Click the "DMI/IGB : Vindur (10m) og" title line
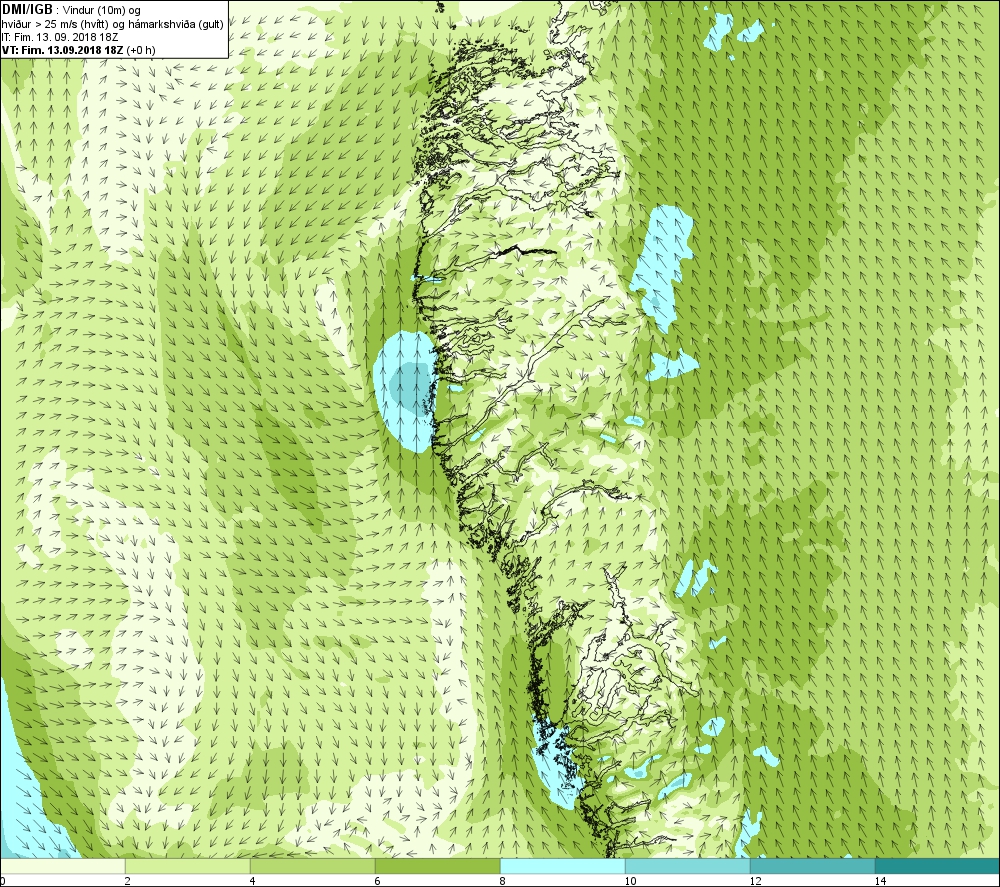Viewport: 1000px width, 887px height. [71, 10]
